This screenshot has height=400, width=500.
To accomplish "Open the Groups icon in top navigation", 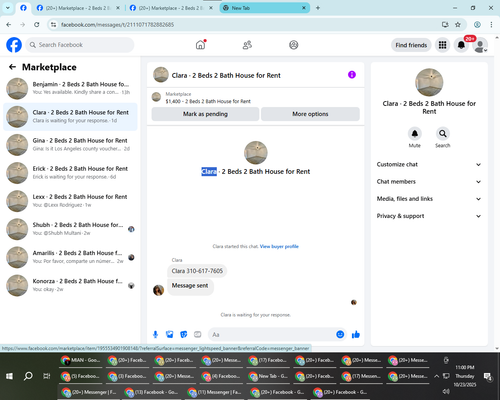I will coord(294,45).
